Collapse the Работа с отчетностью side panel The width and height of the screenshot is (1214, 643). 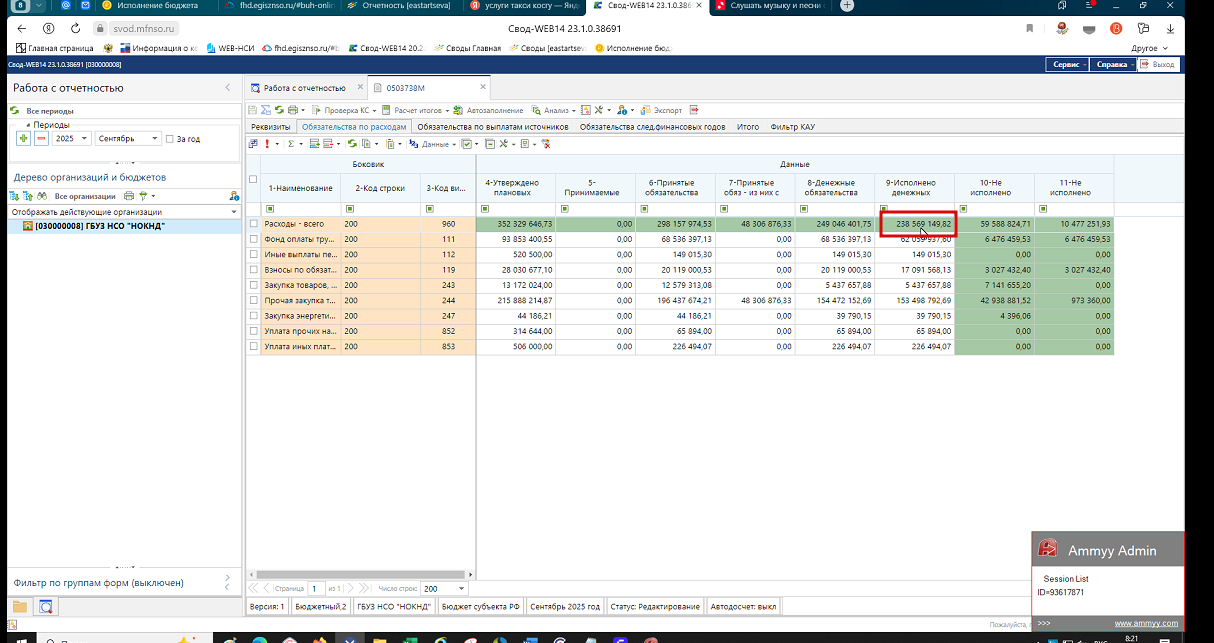click(227, 88)
